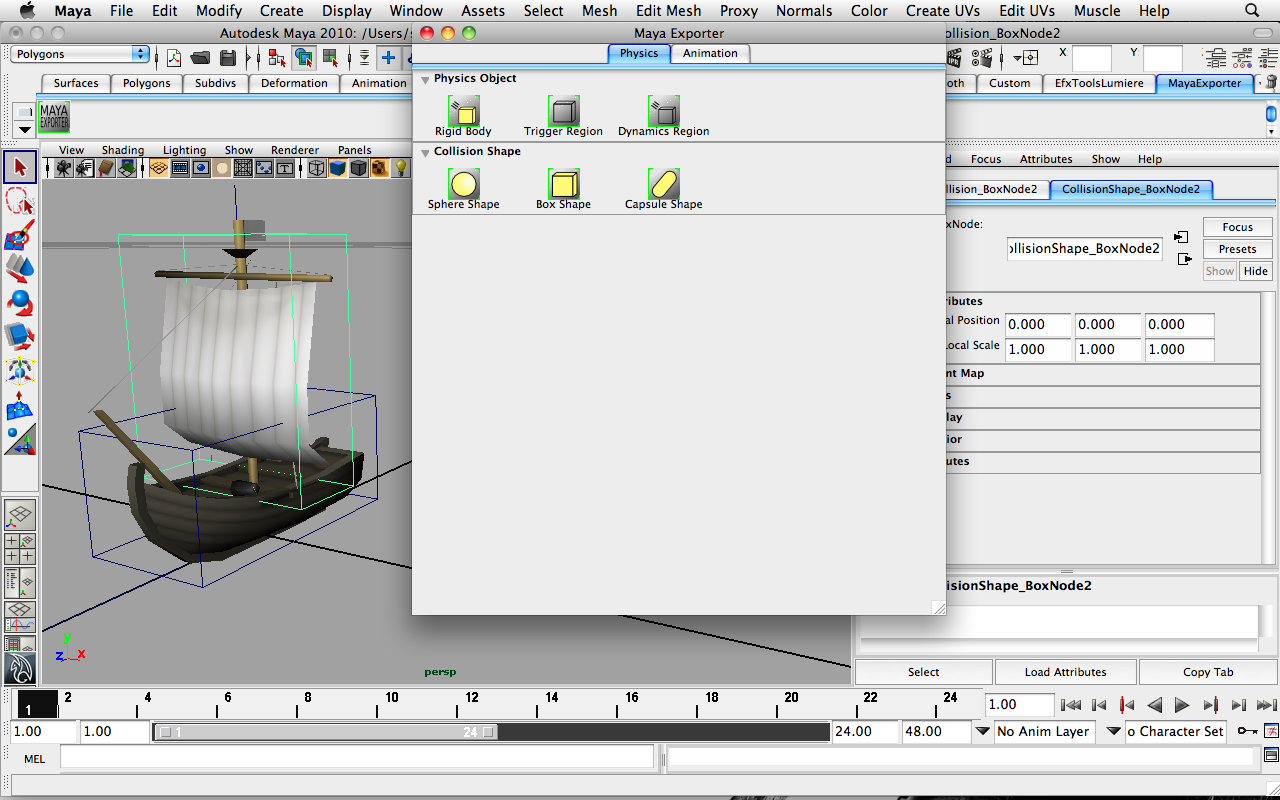The width and height of the screenshot is (1280, 800).
Task: Open the Edit Mesh menu
Action: (x=669, y=11)
